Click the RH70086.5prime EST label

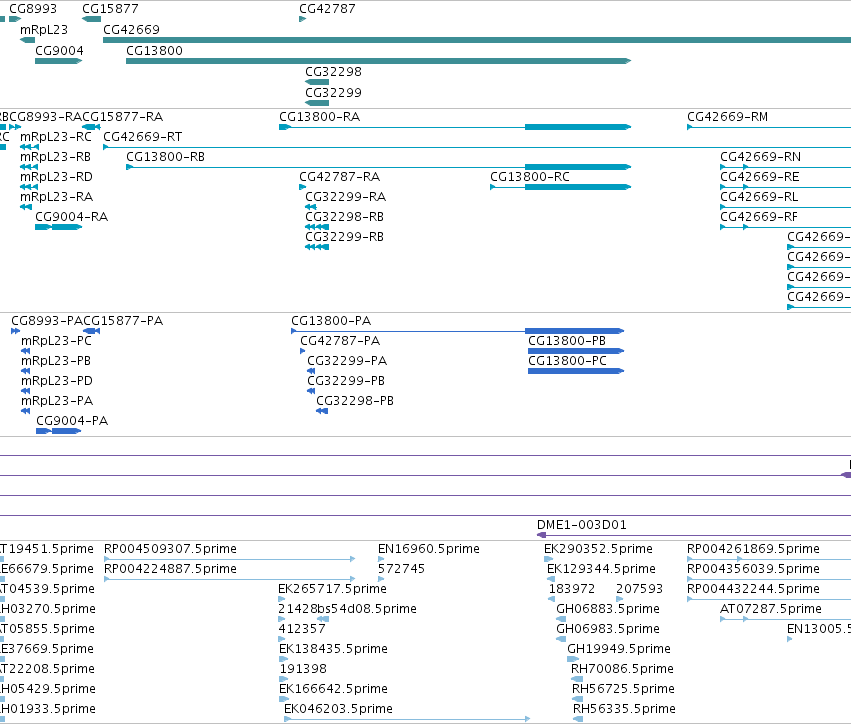coord(623,669)
